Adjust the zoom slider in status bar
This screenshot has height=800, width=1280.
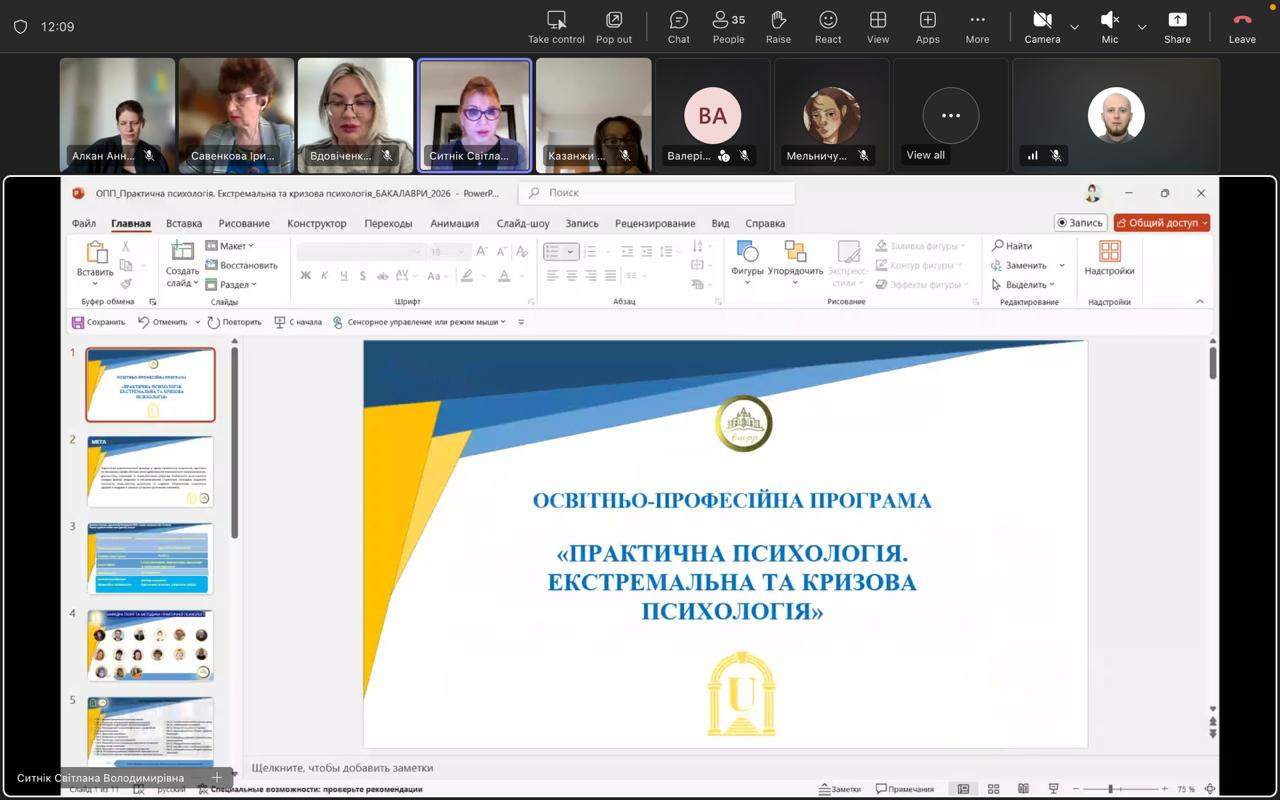click(x=1110, y=789)
